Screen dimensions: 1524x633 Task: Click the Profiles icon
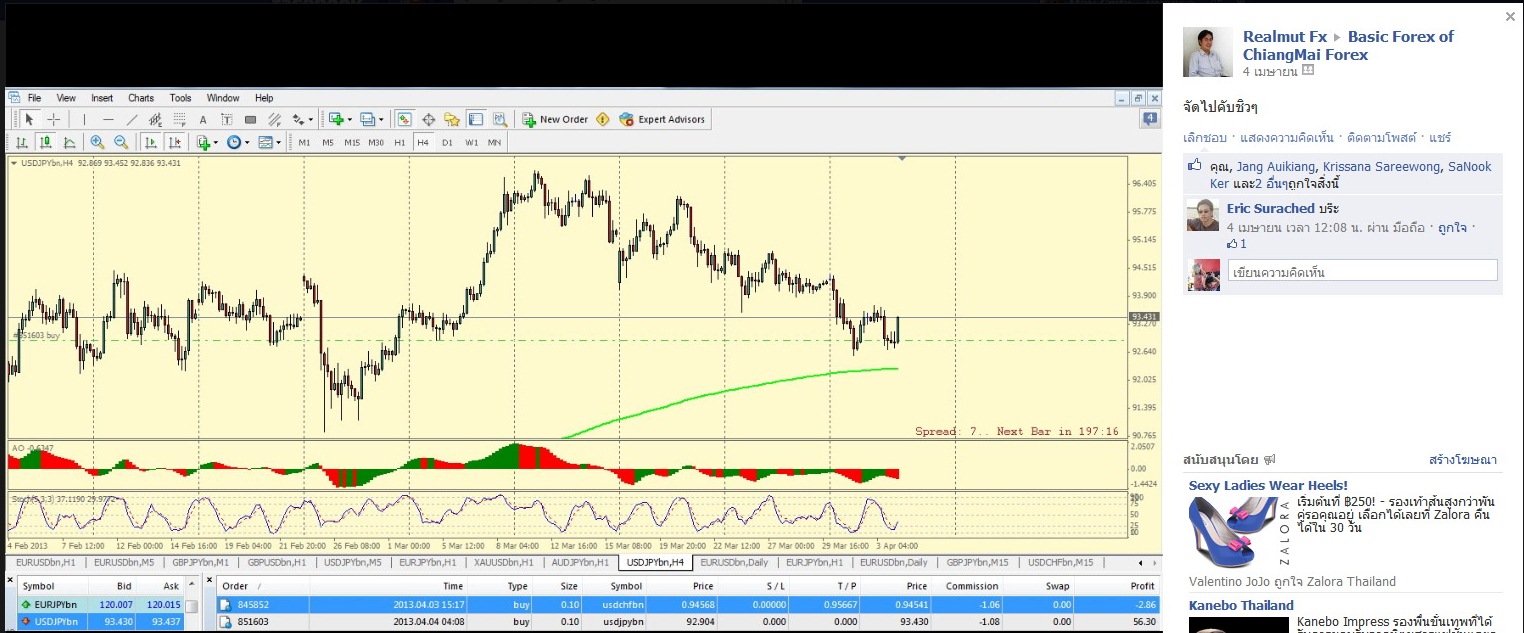pyautogui.click(x=367, y=119)
